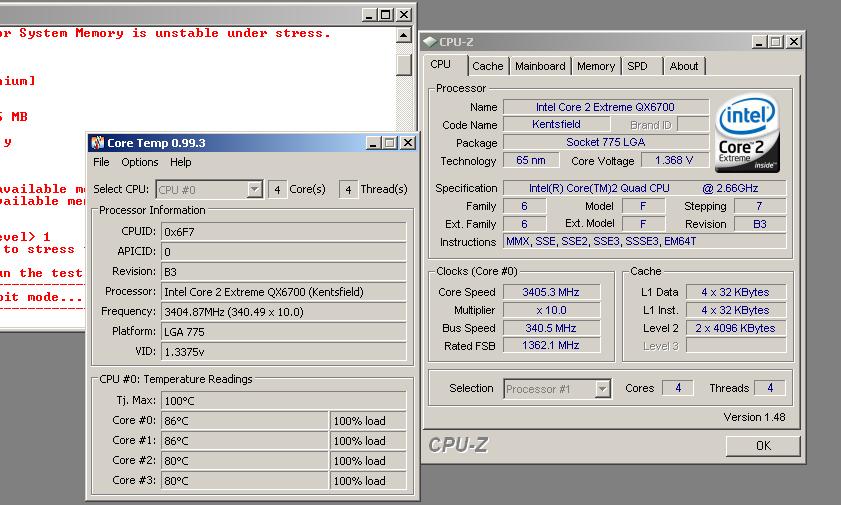841x505 pixels.
Task: Click the CPU-Z title bar icon
Action: [x=430, y=42]
